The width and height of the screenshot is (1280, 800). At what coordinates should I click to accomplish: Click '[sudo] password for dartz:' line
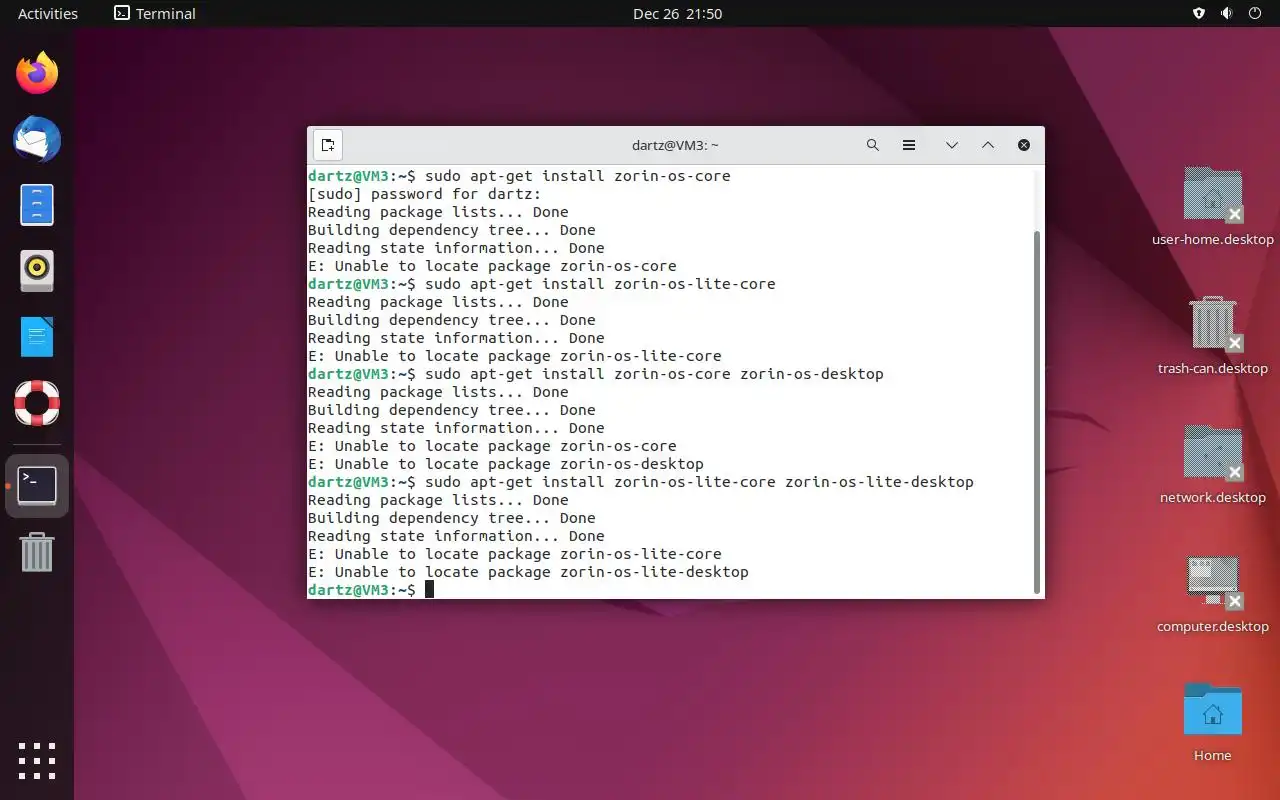pyautogui.click(x=424, y=194)
